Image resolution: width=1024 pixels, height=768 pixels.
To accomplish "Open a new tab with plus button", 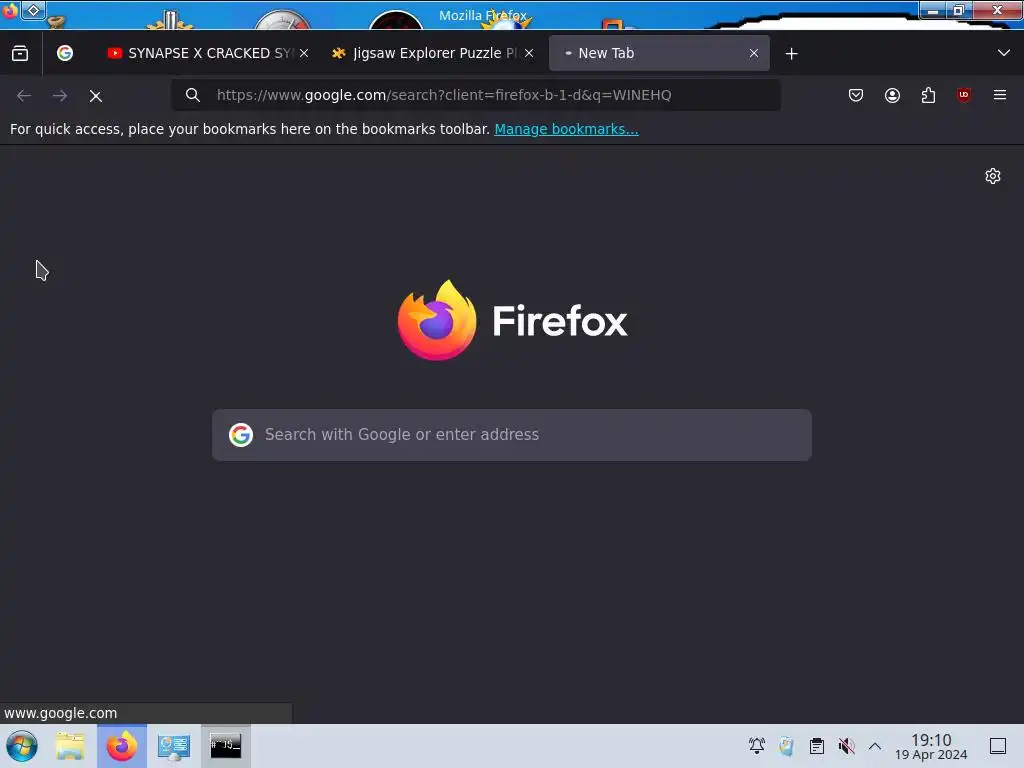I will pyautogui.click(x=792, y=54).
